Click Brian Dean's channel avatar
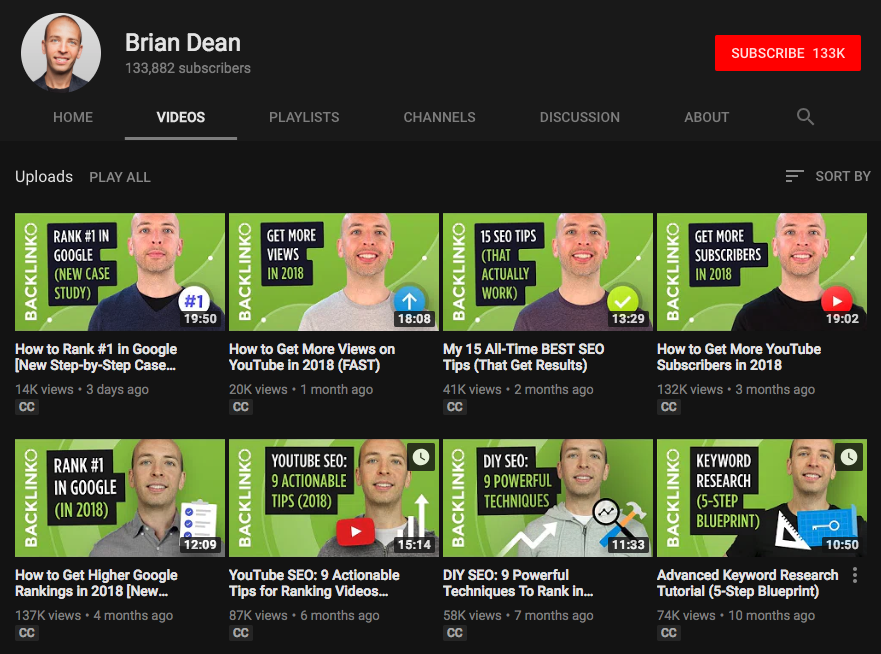881x654 pixels. click(x=61, y=53)
